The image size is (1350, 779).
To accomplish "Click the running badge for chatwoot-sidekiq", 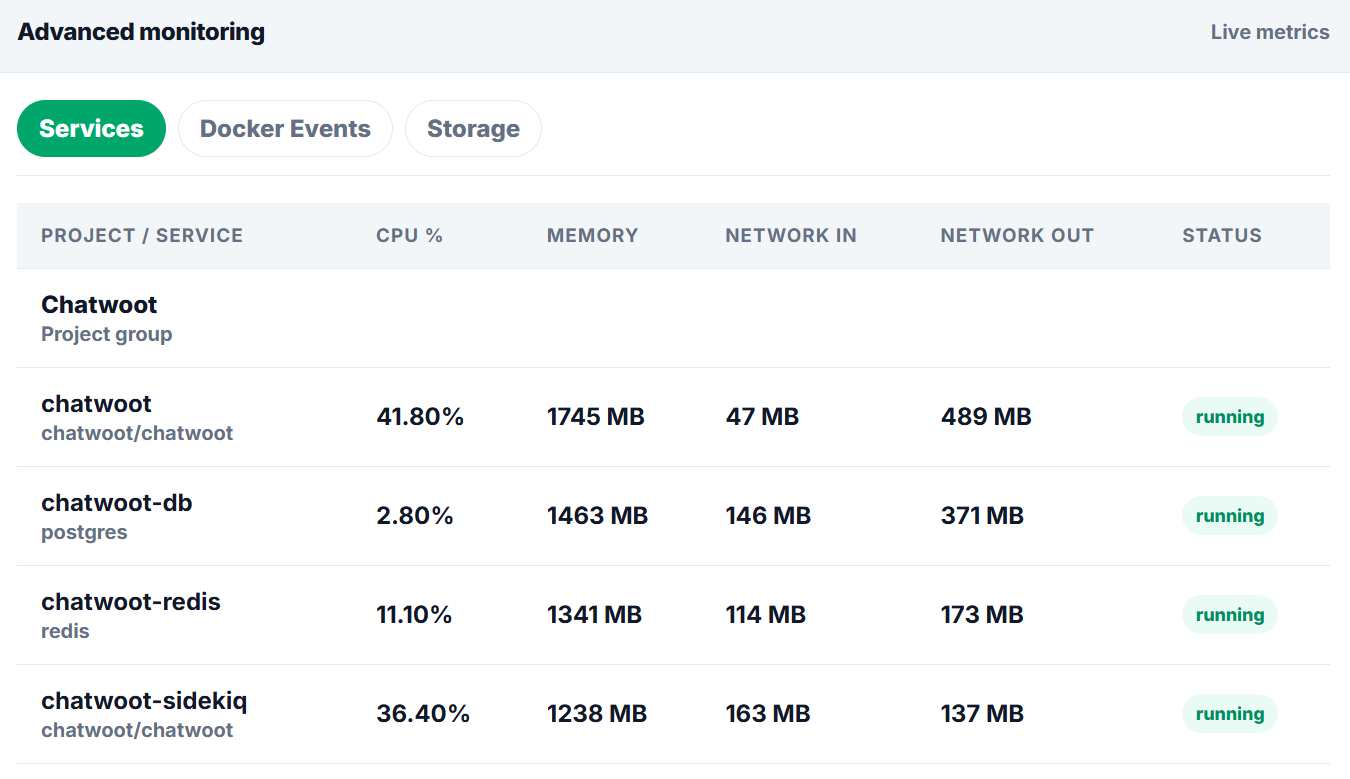I will [x=1230, y=714].
